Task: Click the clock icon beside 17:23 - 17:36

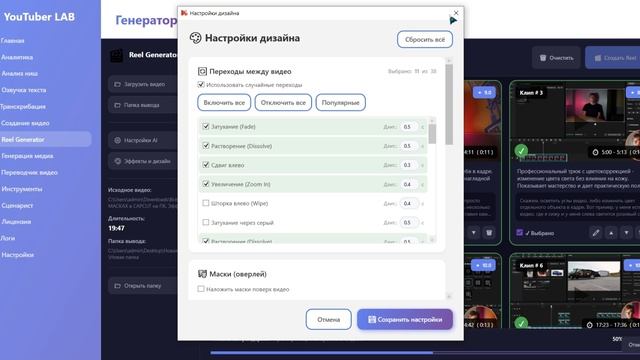Action: click(x=589, y=325)
